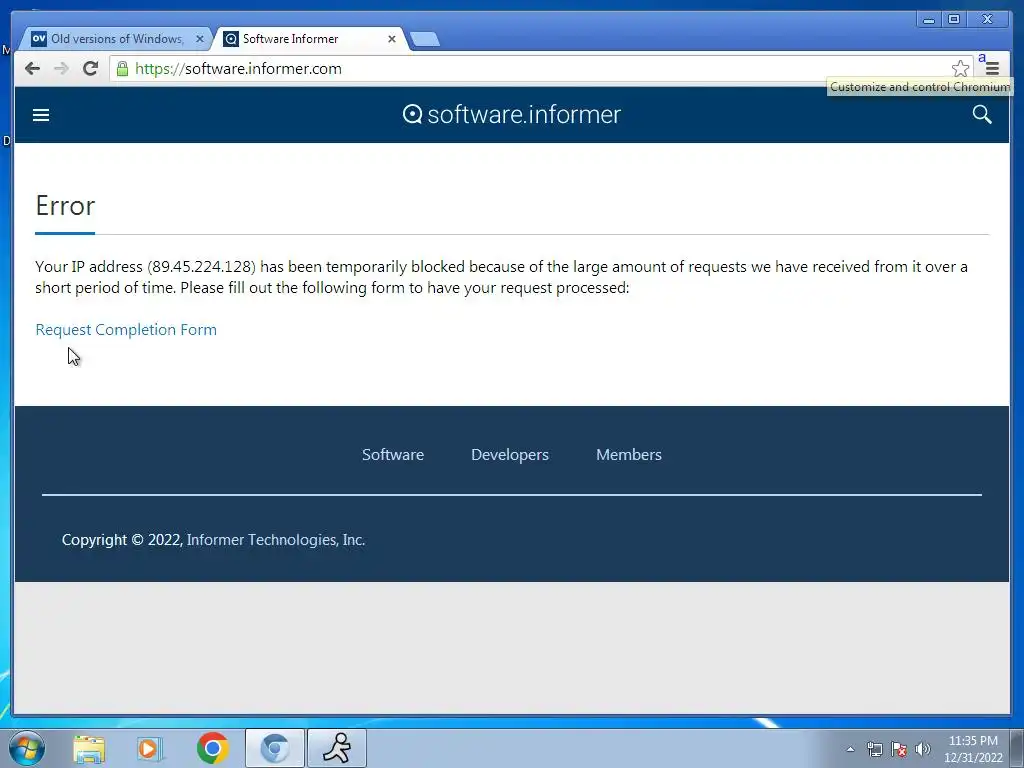The width and height of the screenshot is (1024, 768).
Task: Minimize the Chromium window
Action: (x=929, y=20)
